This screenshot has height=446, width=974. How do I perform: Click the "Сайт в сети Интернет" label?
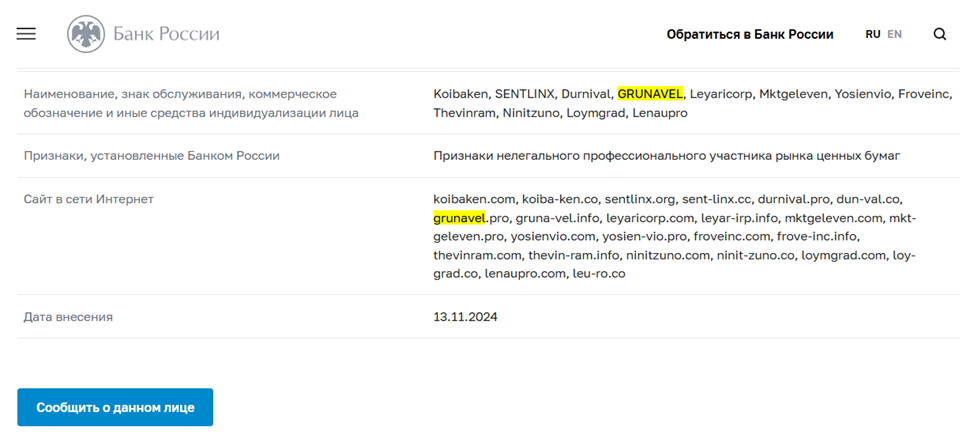click(89, 199)
